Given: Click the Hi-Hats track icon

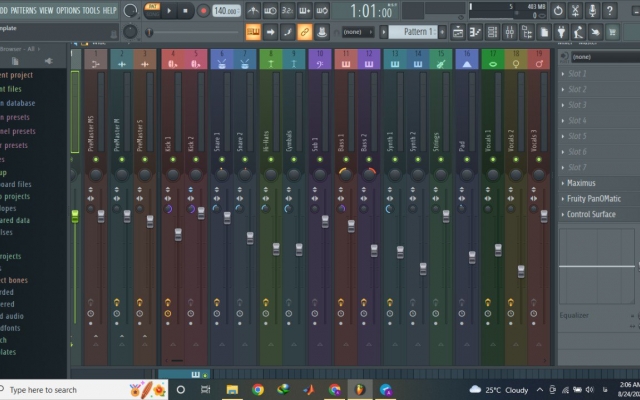Looking at the screenshot, I should tap(271, 64).
